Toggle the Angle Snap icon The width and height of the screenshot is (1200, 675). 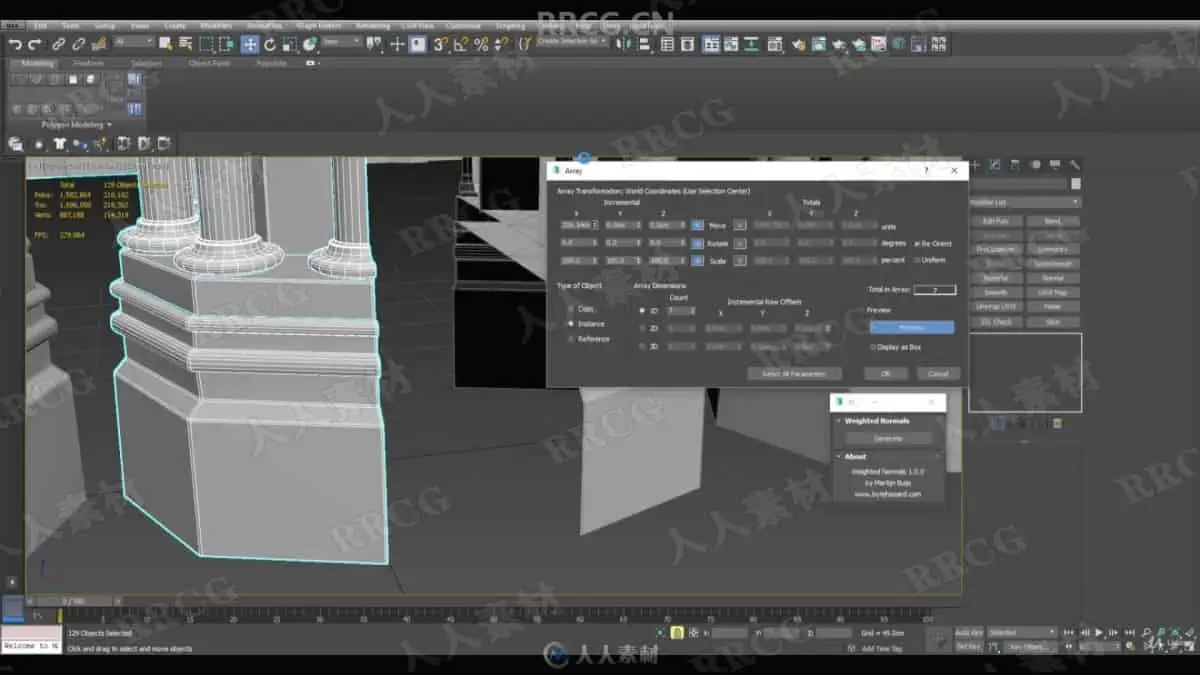pos(460,44)
